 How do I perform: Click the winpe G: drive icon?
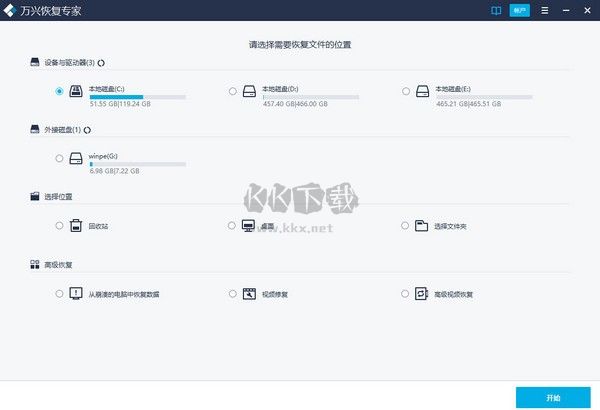point(76,158)
